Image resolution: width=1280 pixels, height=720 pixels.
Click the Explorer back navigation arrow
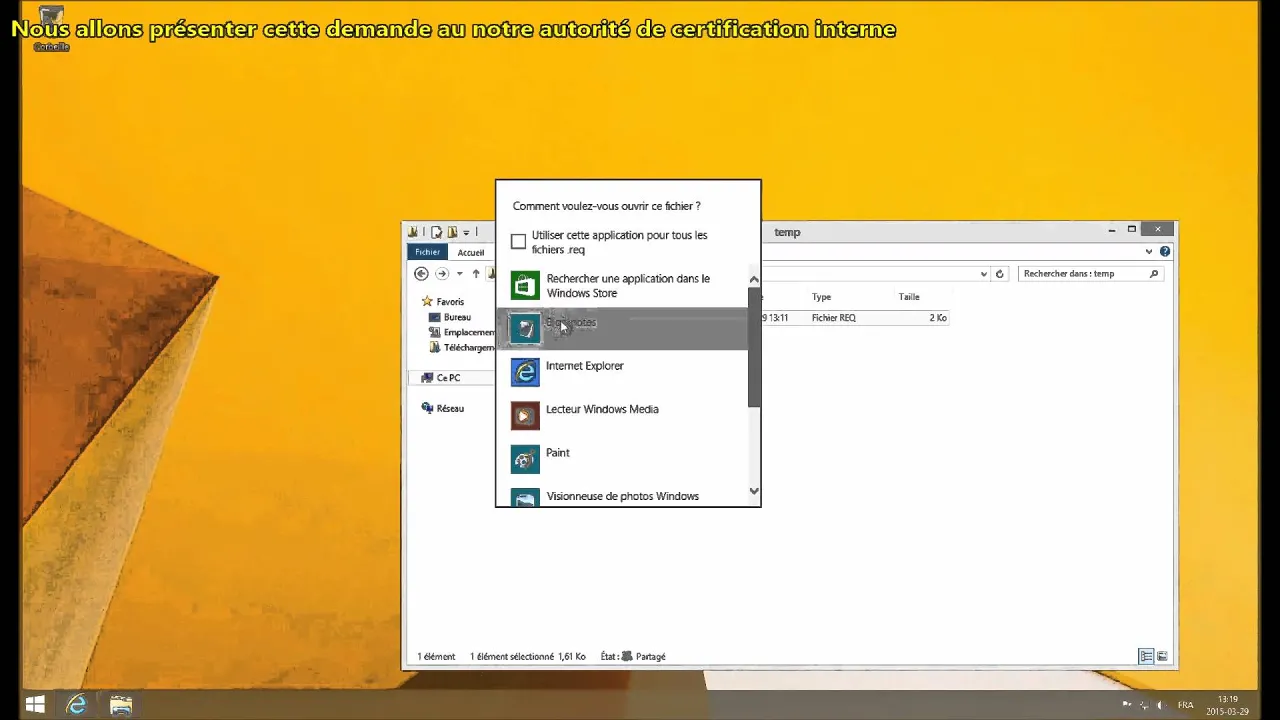coord(421,274)
